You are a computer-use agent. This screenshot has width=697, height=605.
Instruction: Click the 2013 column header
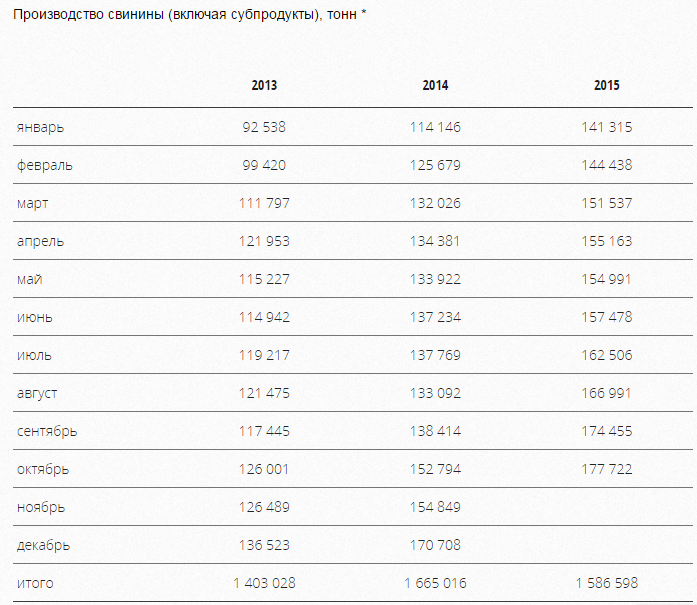click(x=264, y=86)
